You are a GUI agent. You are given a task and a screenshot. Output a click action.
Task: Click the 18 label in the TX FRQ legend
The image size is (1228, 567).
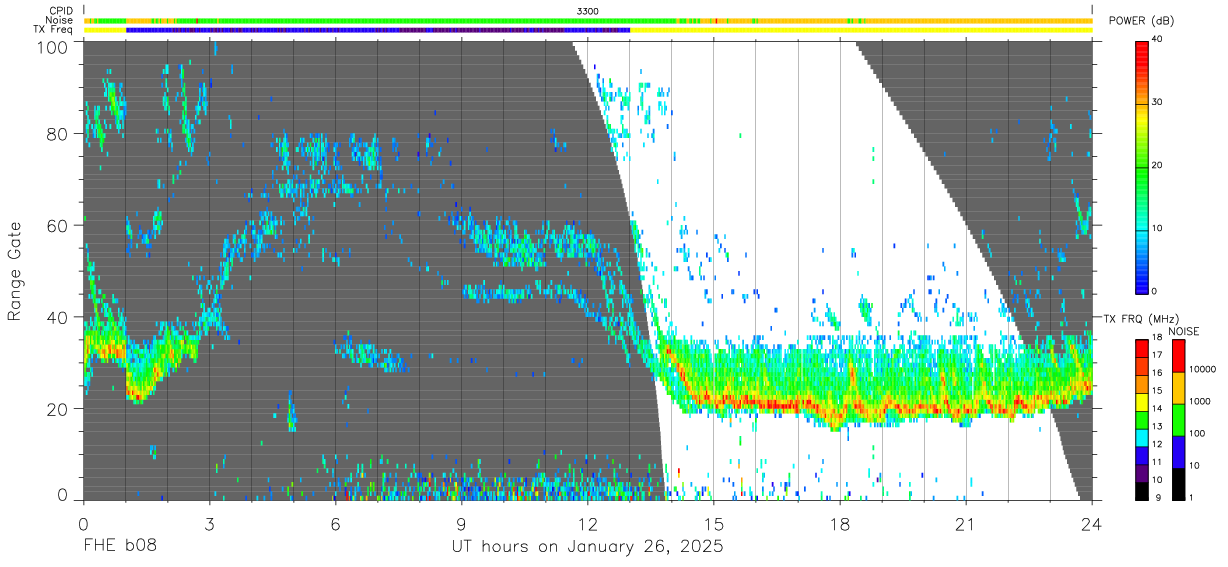(x=1157, y=337)
